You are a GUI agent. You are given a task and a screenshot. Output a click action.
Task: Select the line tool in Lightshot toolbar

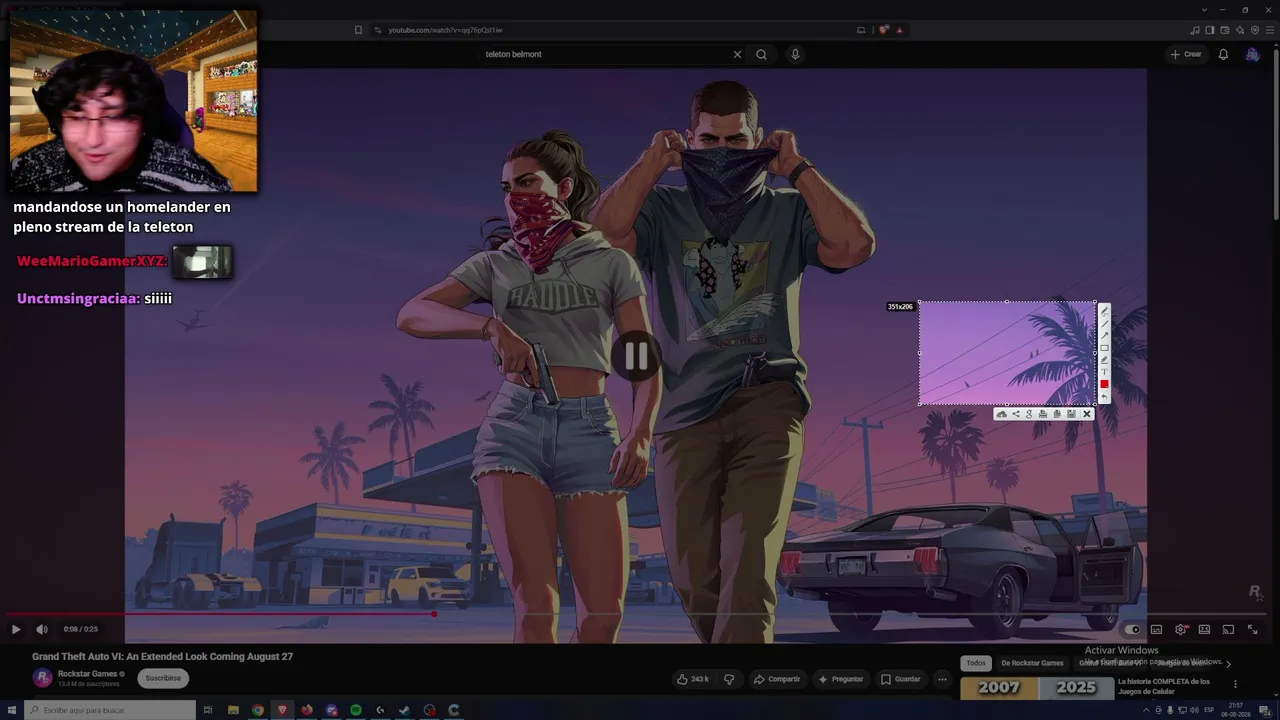pyautogui.click(x=1104, y=324)
